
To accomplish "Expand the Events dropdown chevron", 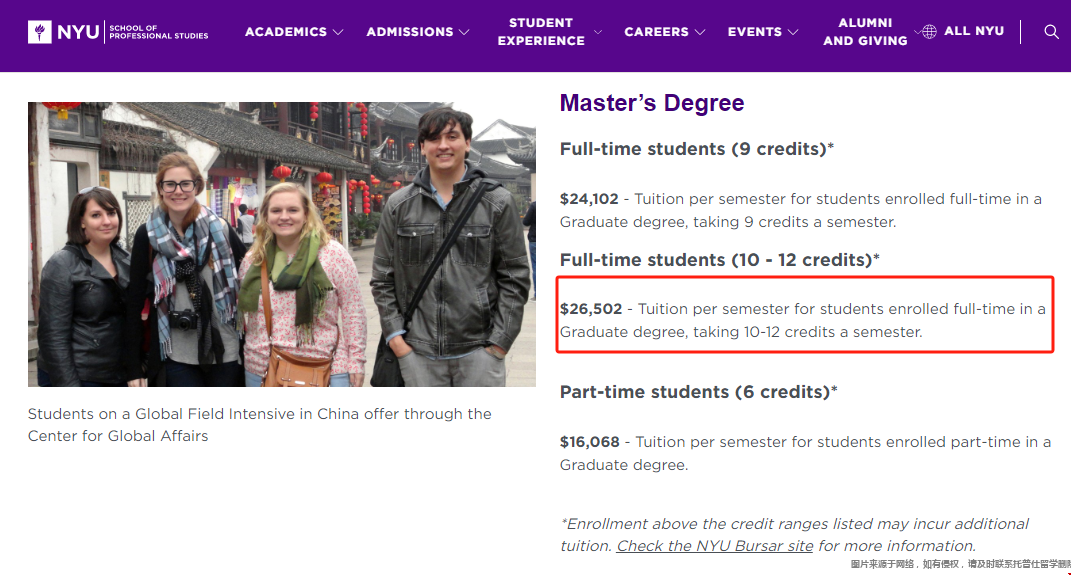I will point(792,32).
